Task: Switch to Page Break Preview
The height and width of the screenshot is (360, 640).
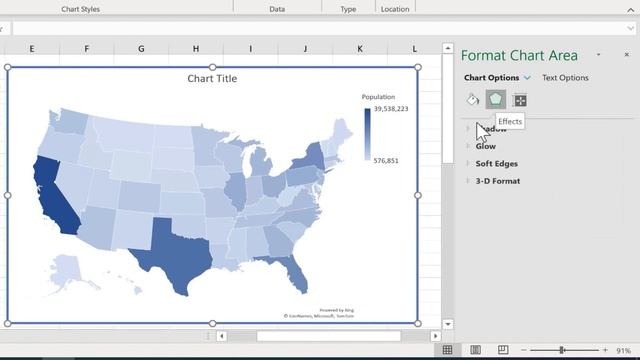Action: coord(503,350)
